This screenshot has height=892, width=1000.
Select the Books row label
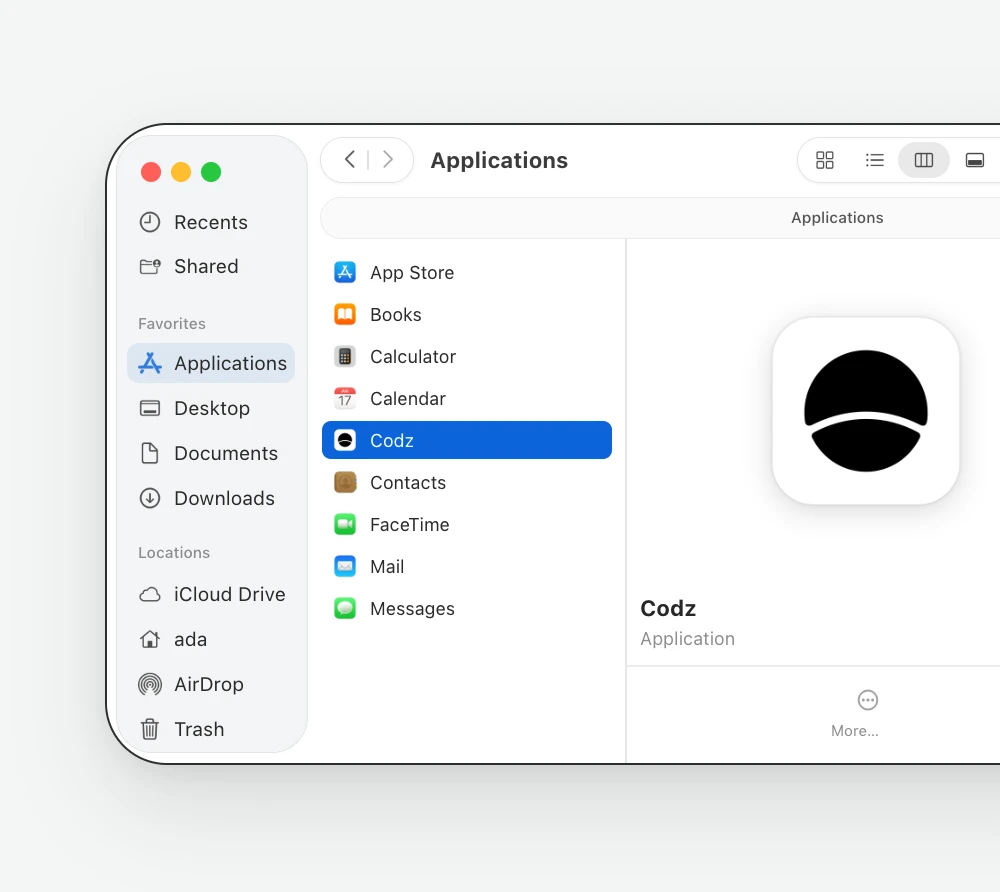coord(395,315)
